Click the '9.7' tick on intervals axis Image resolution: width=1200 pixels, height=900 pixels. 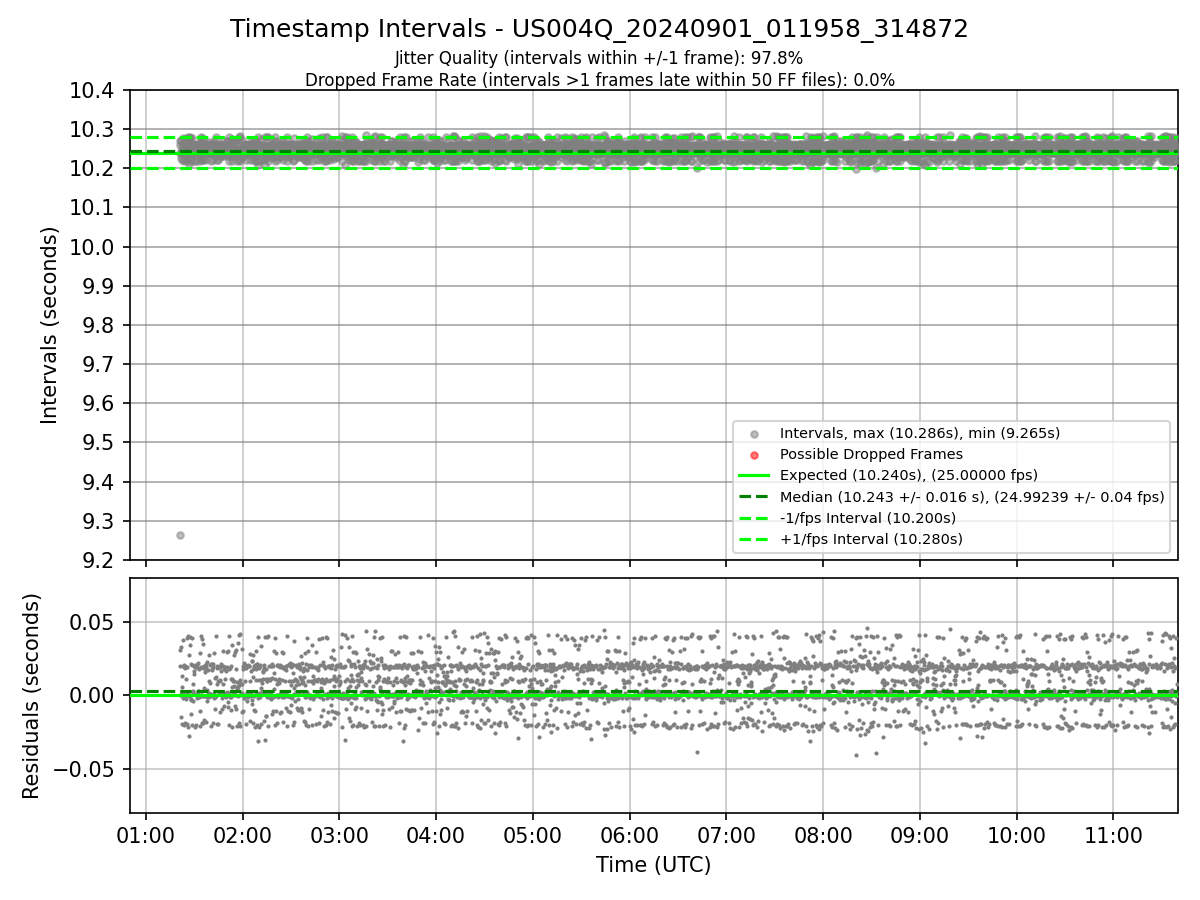(x=99, y=365)
